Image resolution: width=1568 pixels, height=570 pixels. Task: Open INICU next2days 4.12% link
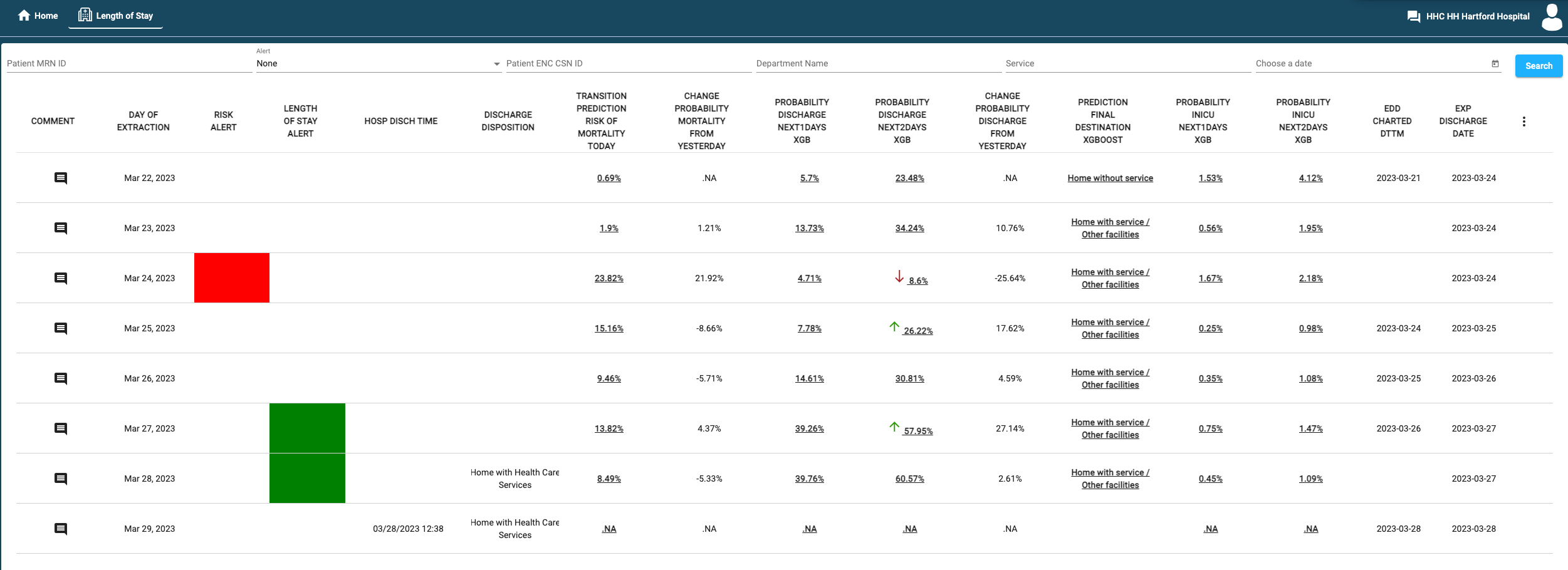(1311, 178)
